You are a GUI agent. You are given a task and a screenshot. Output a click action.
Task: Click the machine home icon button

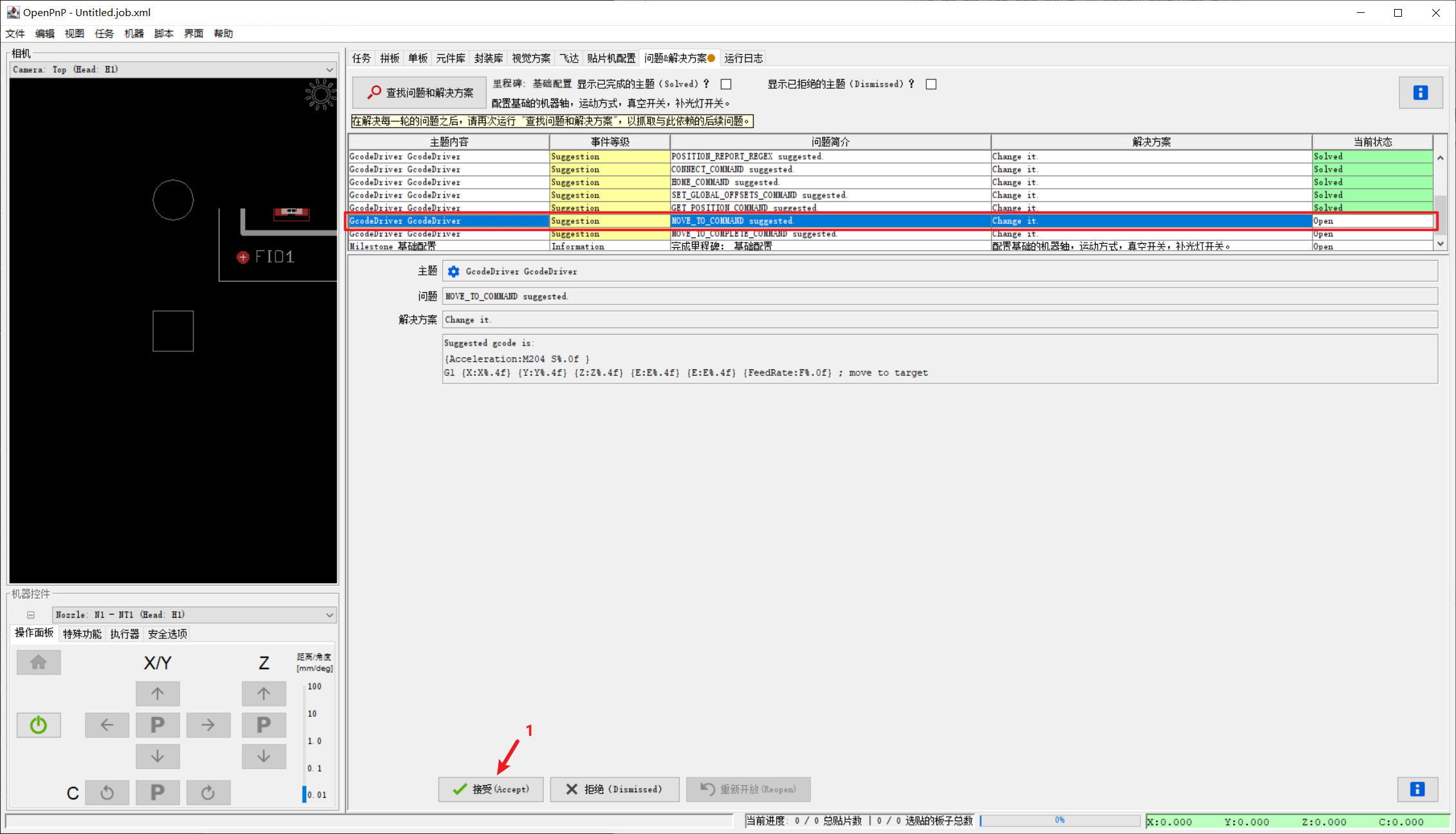click(39, 662)
